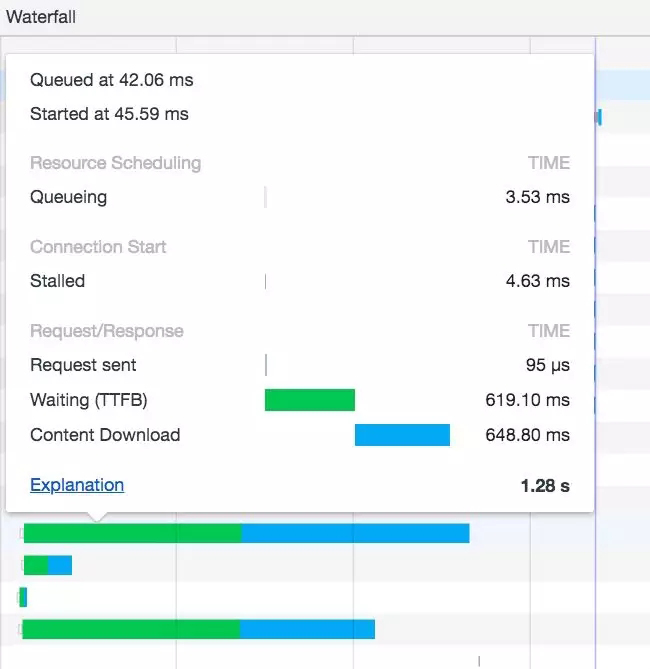Image resolution: width=650 pixels, height=669 pixels.
Task: Click the bottom waterfall request bar
Action: click(198, 629)
